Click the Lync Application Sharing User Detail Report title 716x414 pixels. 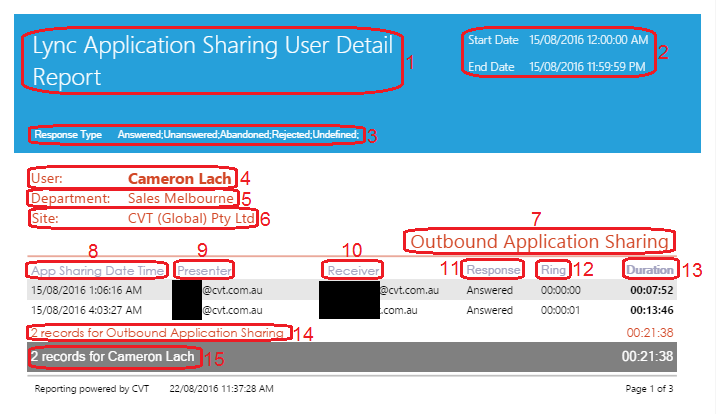(x=213, y=61)
